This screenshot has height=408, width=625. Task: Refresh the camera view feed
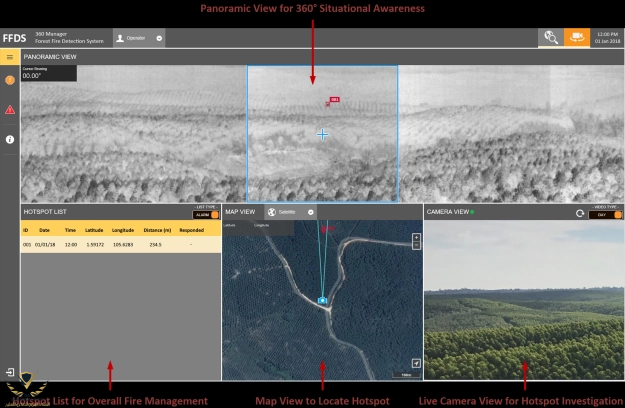pos(580,214)
